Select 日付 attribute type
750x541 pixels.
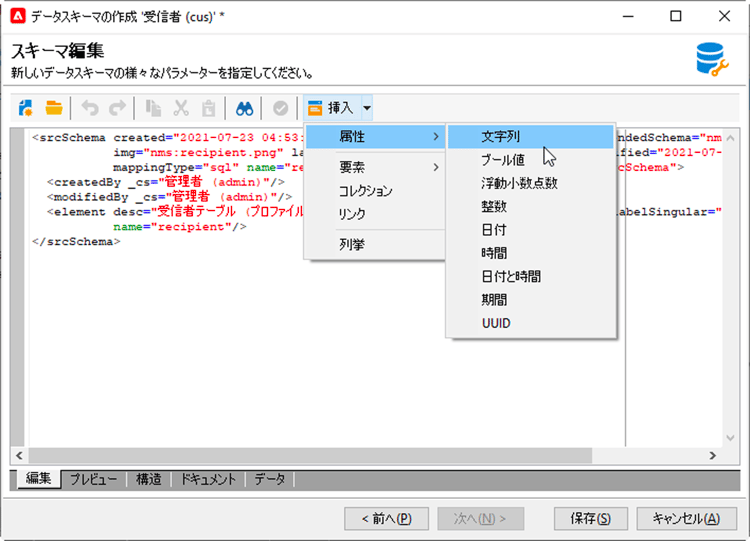point(531,230)
